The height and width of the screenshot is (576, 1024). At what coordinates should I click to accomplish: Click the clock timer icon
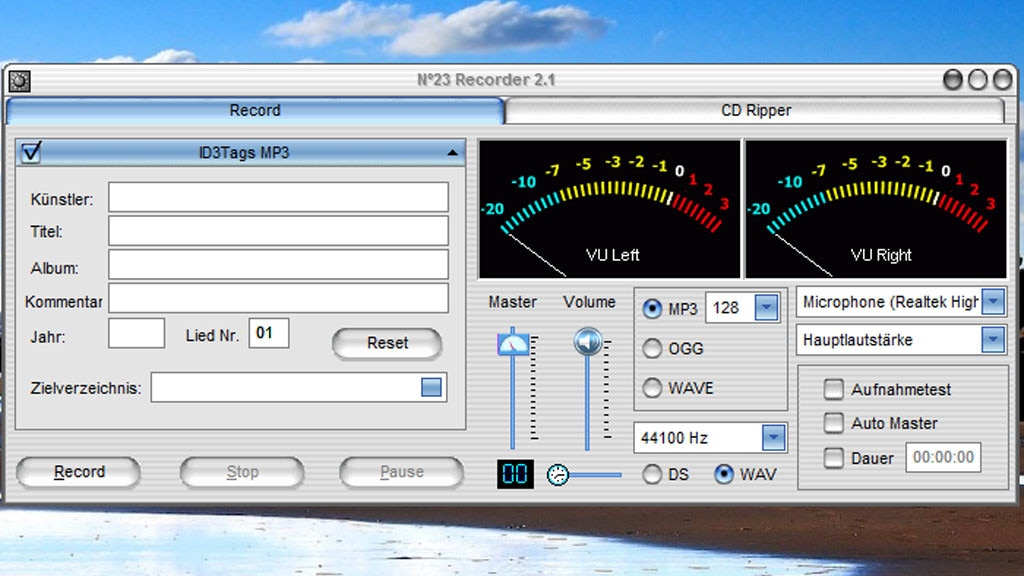558,475
